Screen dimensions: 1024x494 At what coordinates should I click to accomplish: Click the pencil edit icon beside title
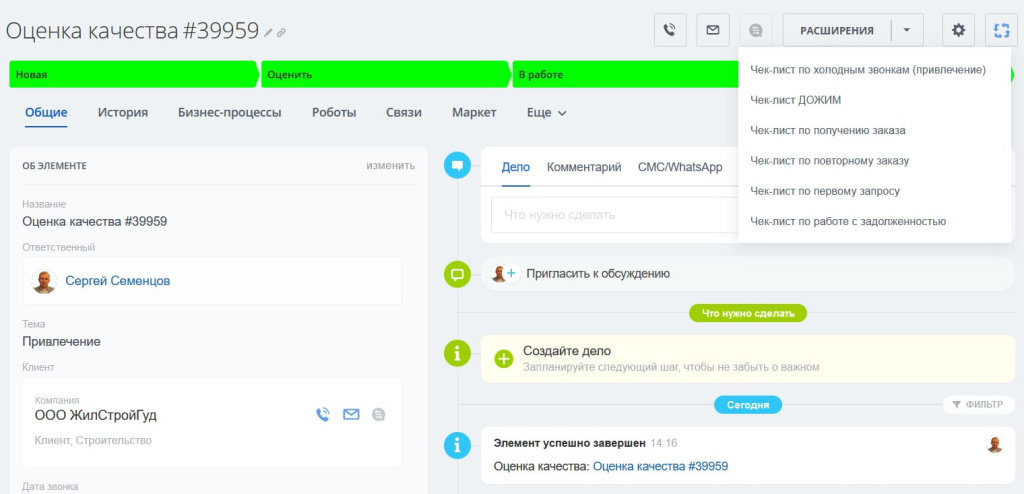(268, 33)
